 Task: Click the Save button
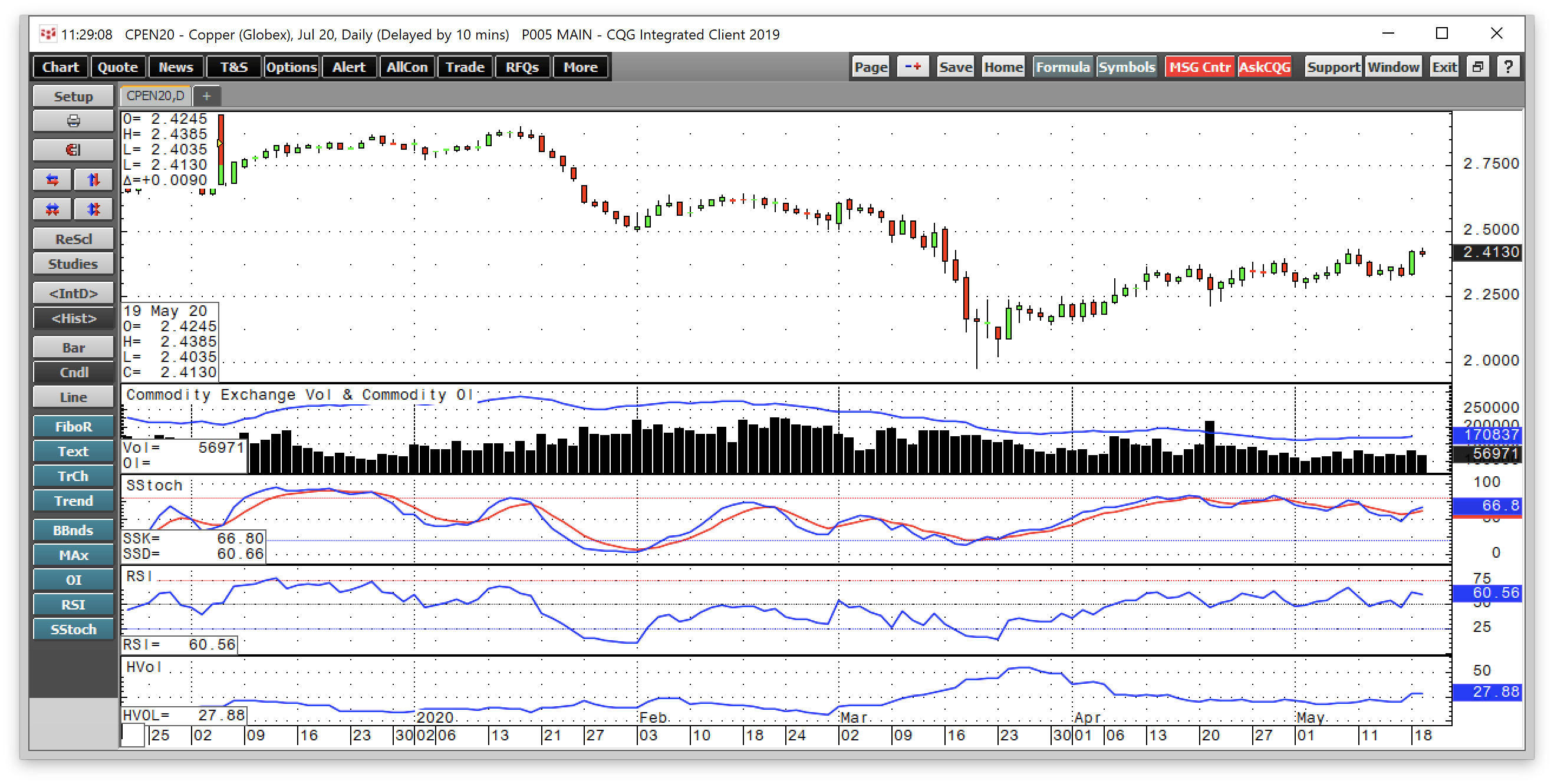tap(956, 67)
